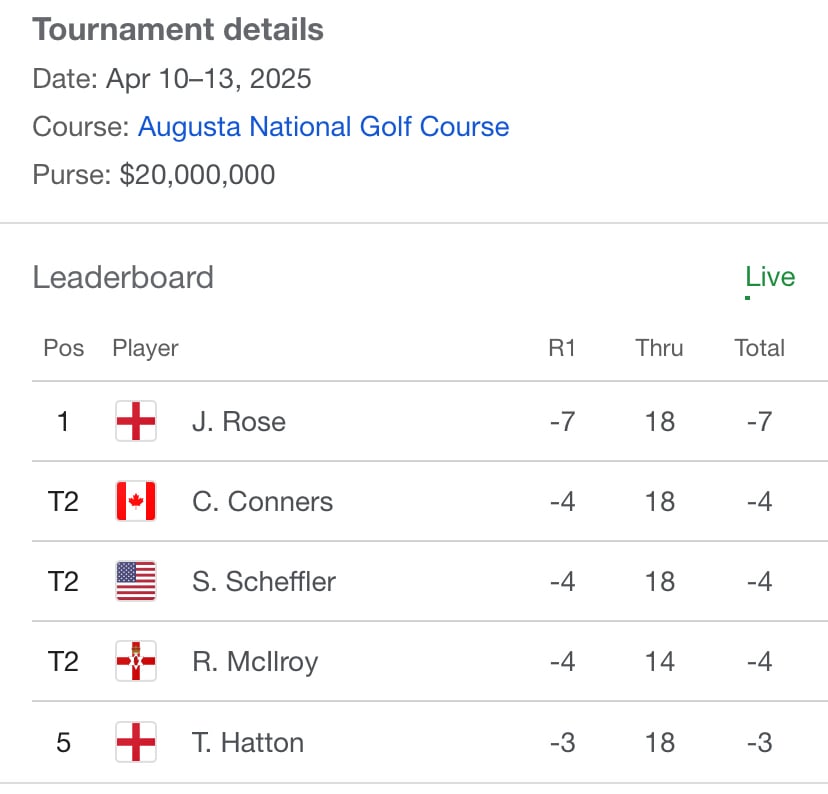This screenshot has height=794, width=828.
Task: Select the R. McIlroy player name
Action: click(255, 662)
